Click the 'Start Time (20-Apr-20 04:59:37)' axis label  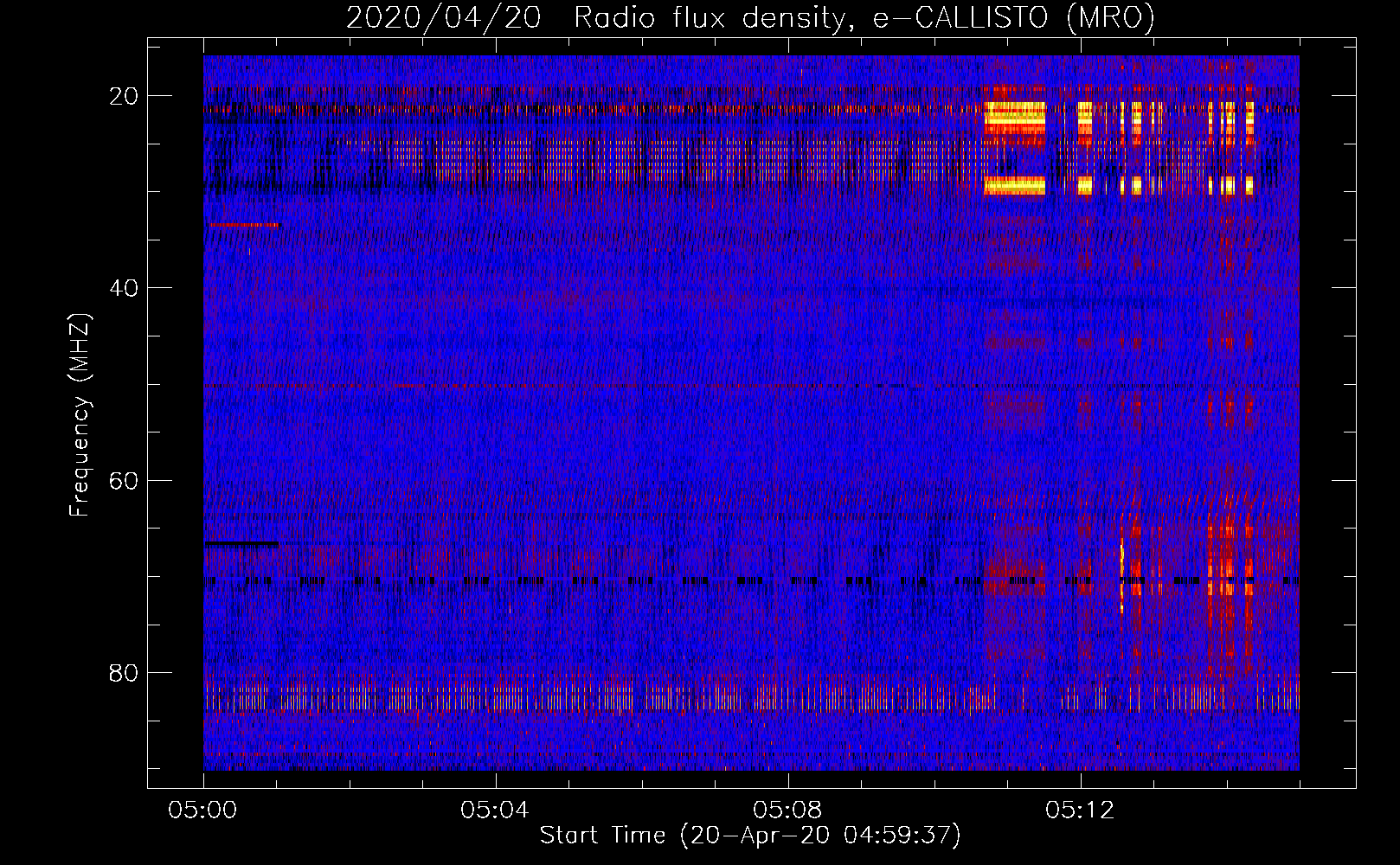tap(750, 836)
